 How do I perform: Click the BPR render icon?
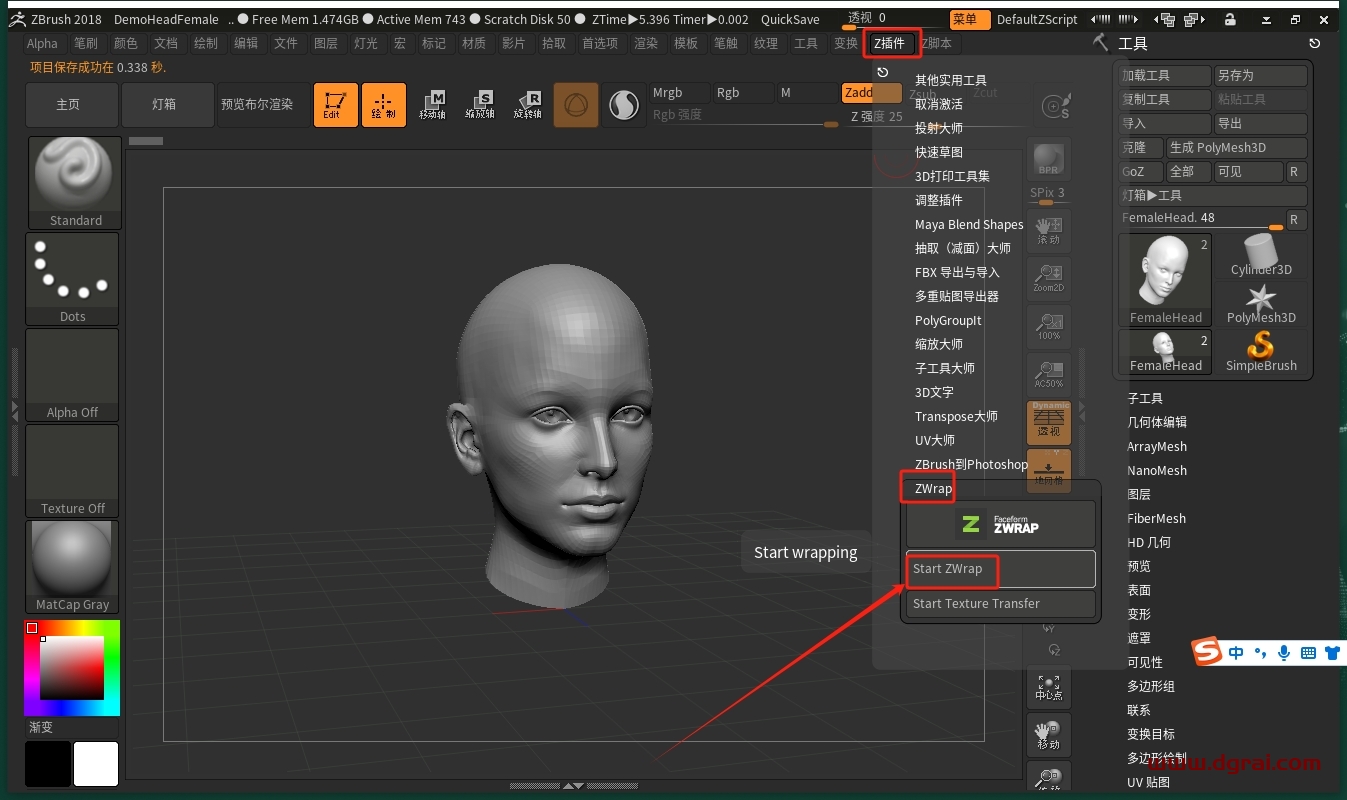(1049, 159)
